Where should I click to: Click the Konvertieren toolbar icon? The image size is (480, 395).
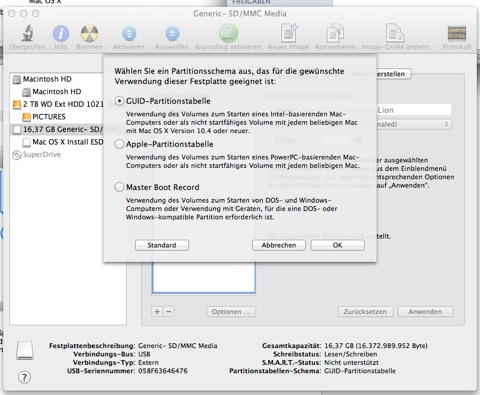click(x=335, y=33)
